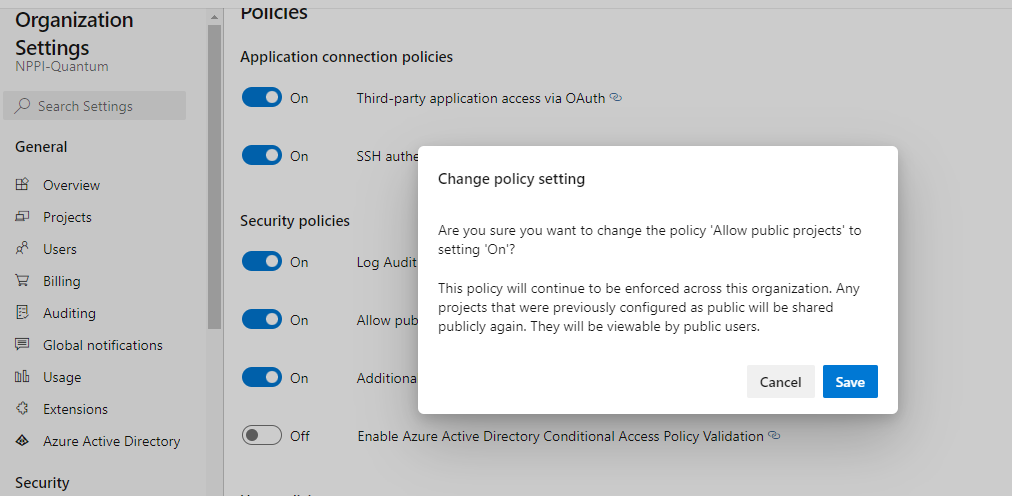Screen dimensions: 1012x496
Task: Click the Users icon in sidebar
Action: tap(23, 248)
